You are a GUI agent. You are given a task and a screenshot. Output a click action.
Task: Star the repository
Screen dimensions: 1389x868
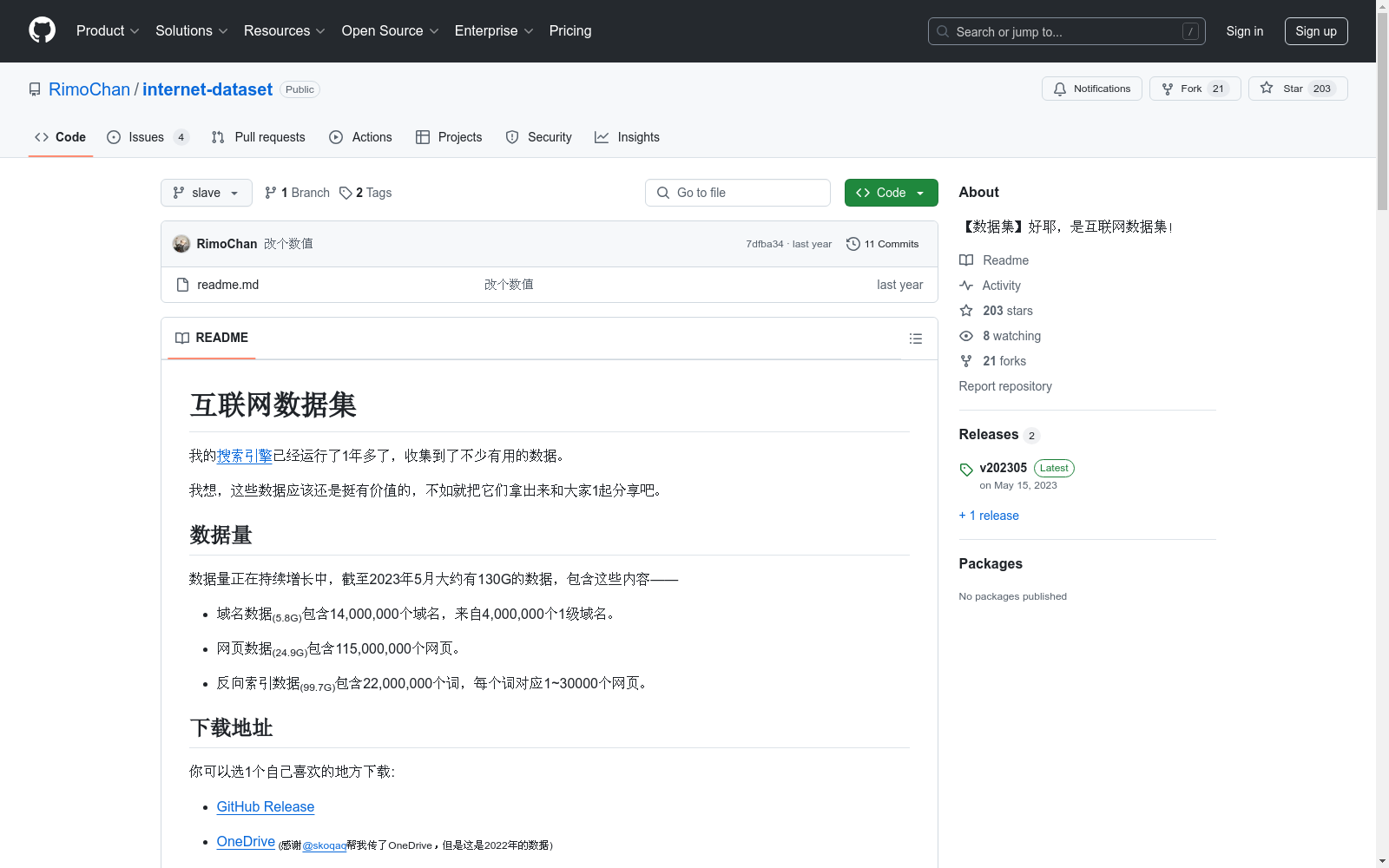1298,89
